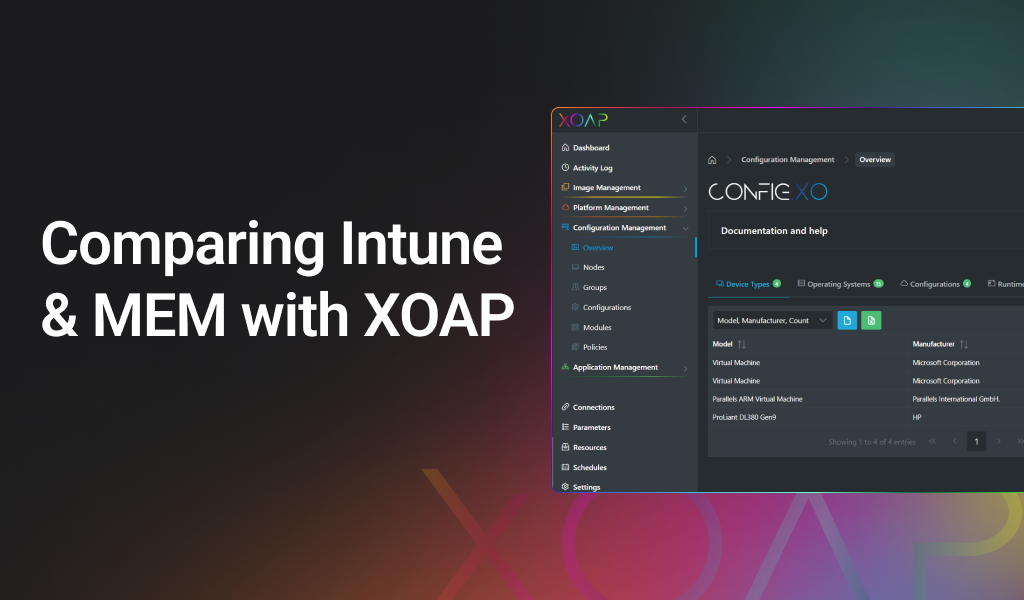Click the Application Management icon

point(566,367)
